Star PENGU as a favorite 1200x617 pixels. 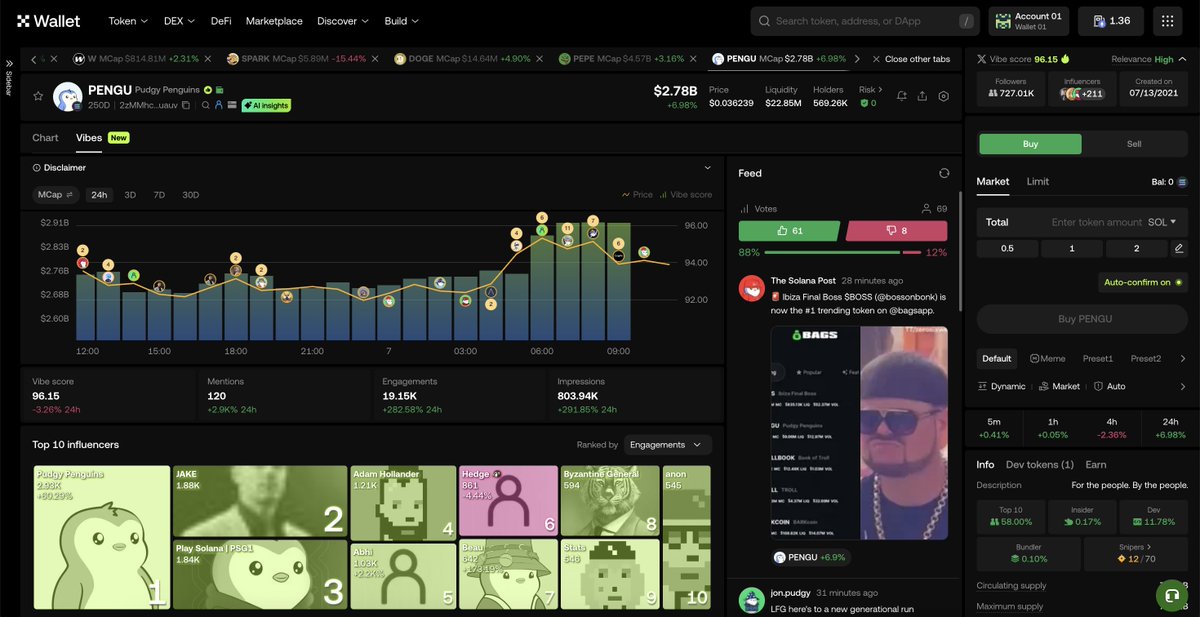[x=38, y=96]
